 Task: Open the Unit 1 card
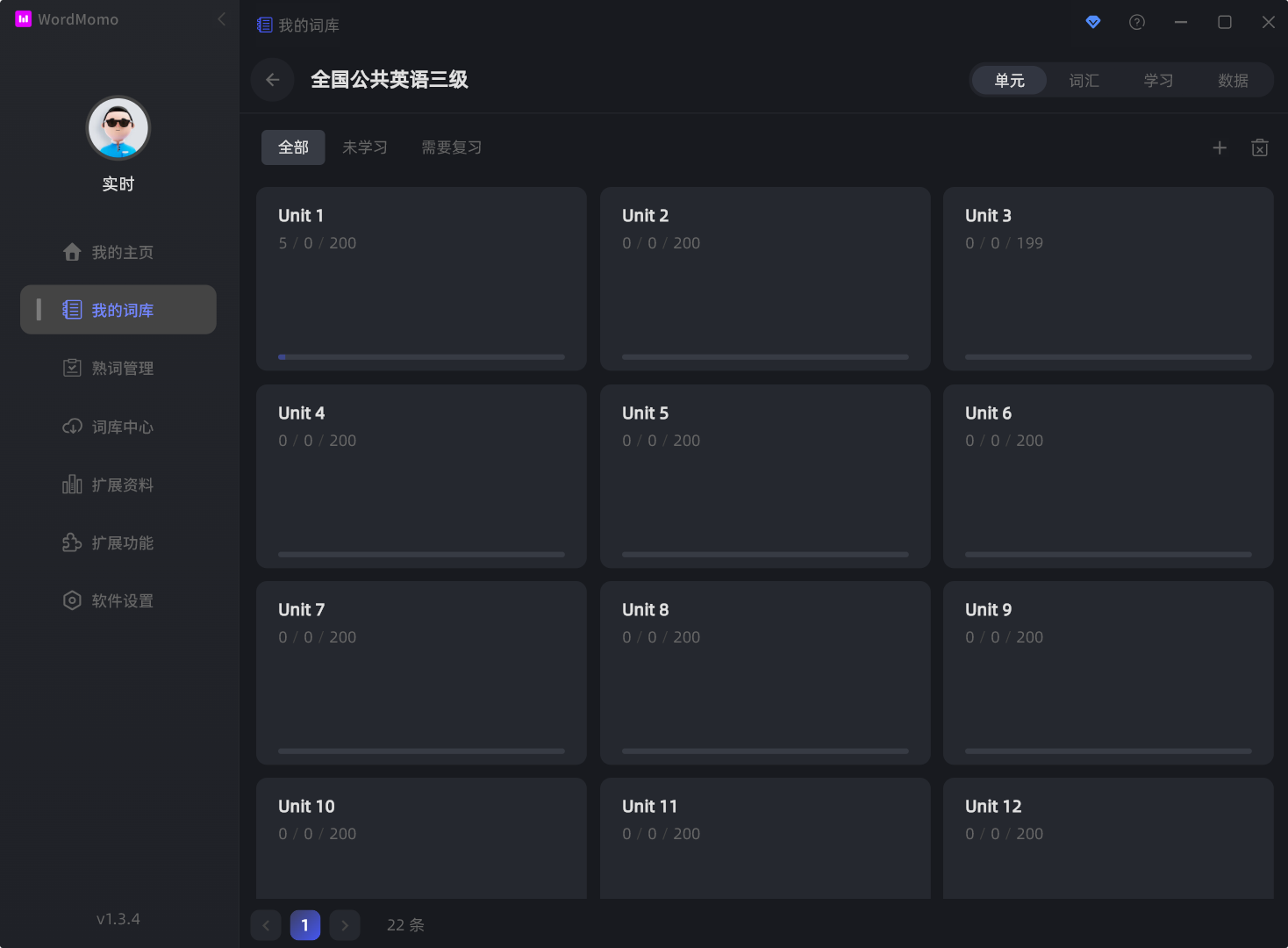421,278
